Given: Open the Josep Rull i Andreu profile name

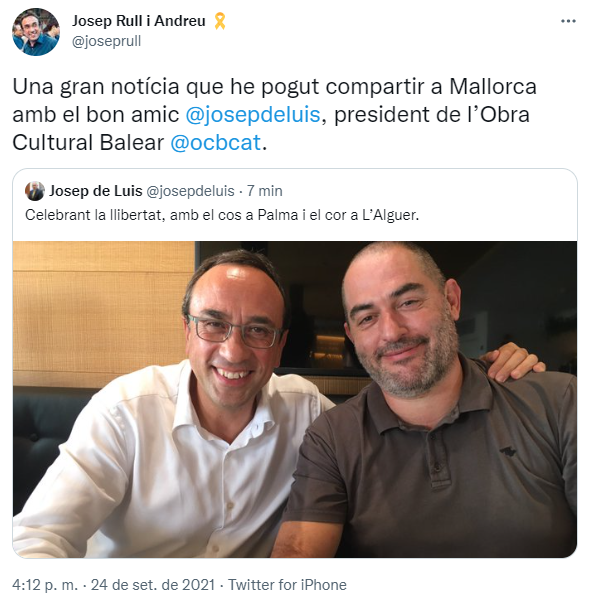Looking at the screenshot, I should (139, 21).
